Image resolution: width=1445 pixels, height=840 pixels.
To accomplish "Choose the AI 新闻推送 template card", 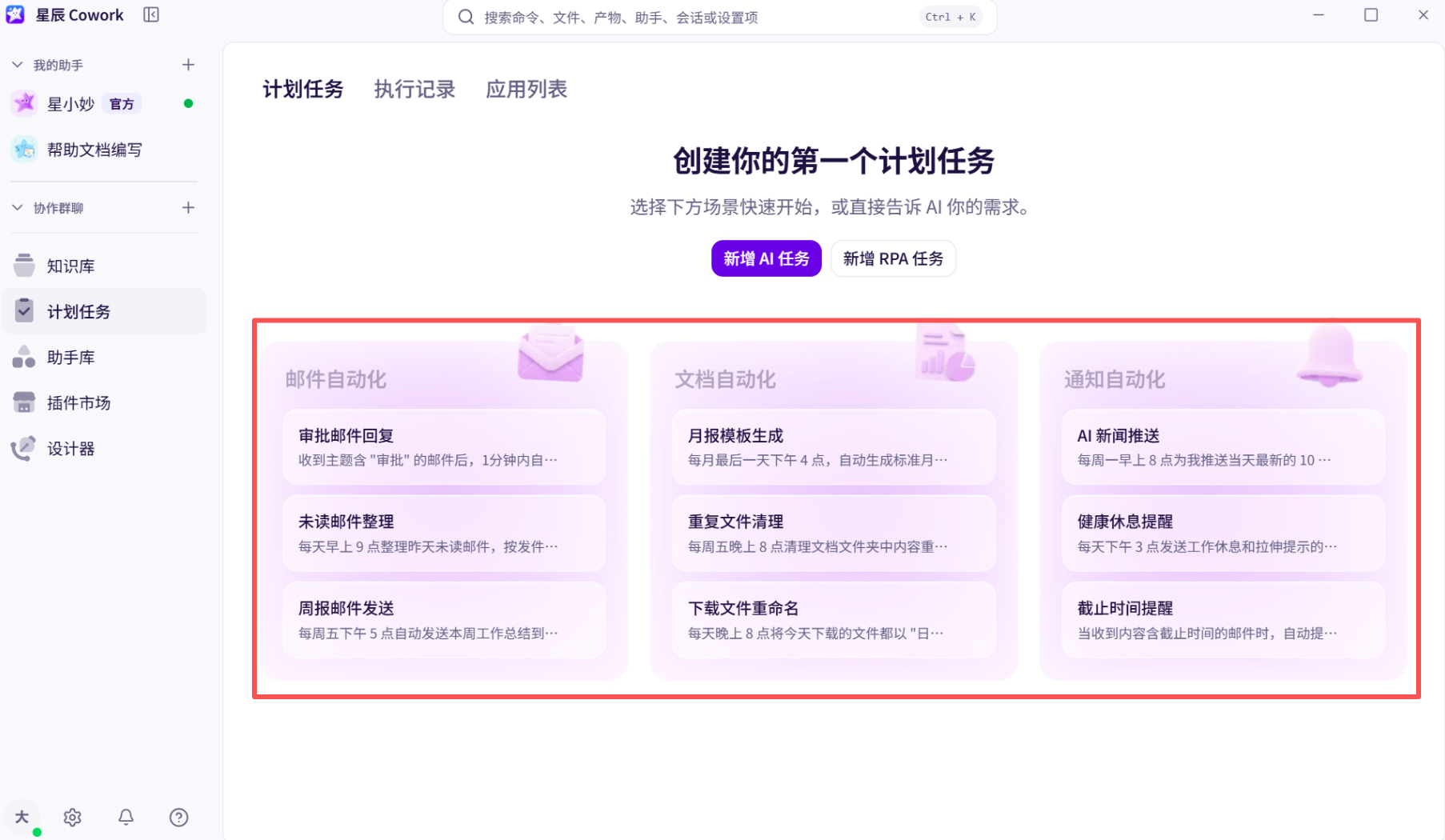I will (1223, 446).
